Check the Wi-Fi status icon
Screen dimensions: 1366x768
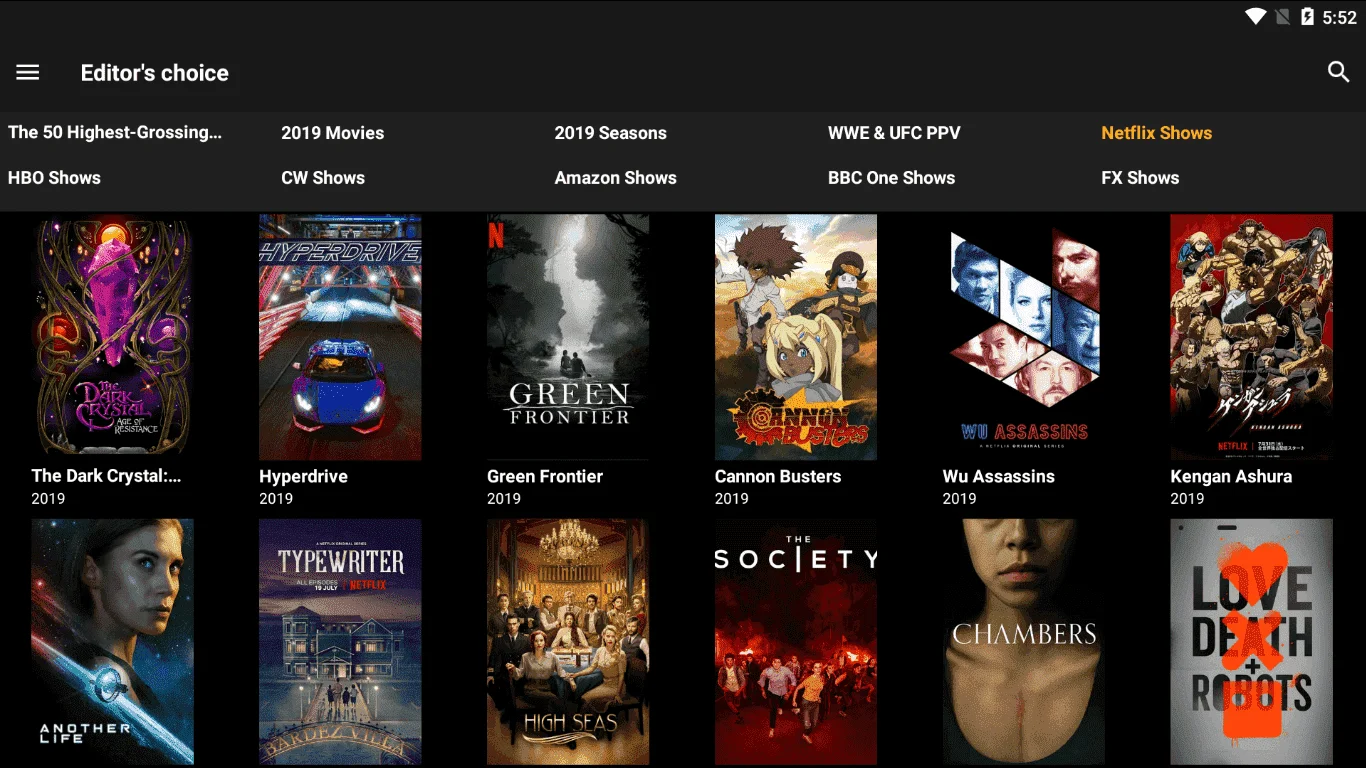(x=1255, y=17)
